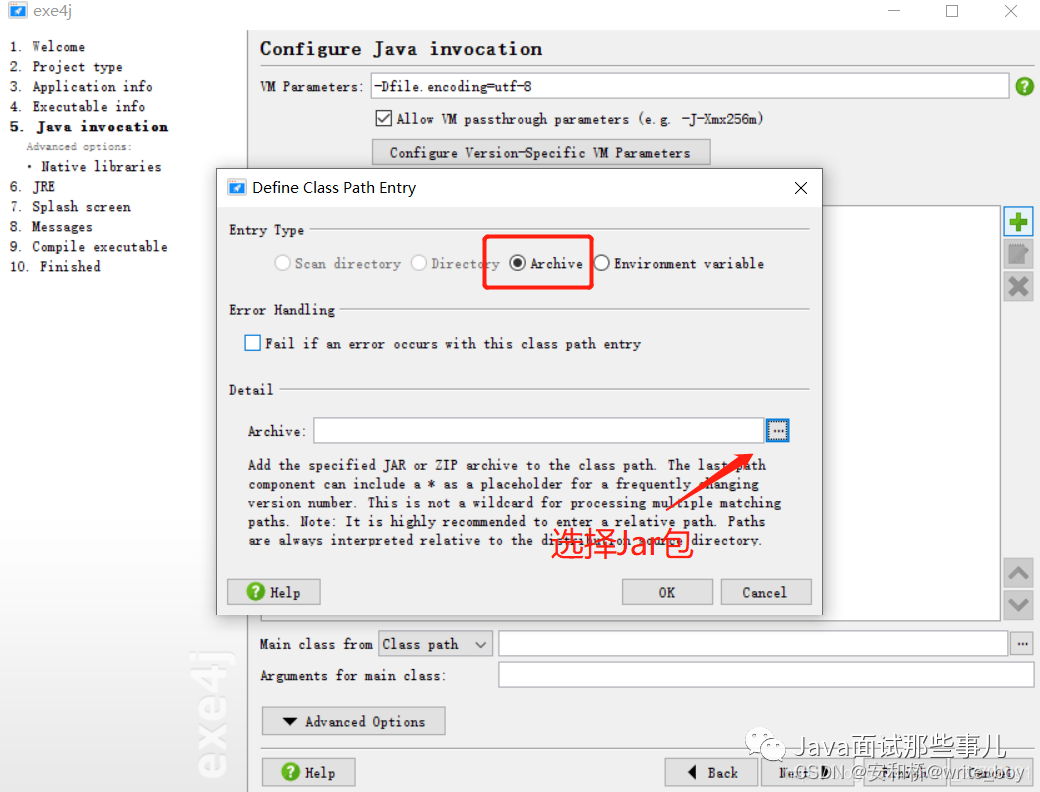The width and height of the screenshot is (1040, 792).
Task: Go to step 6 JRE
Action: pyautogui.click(x=32, y=186)
